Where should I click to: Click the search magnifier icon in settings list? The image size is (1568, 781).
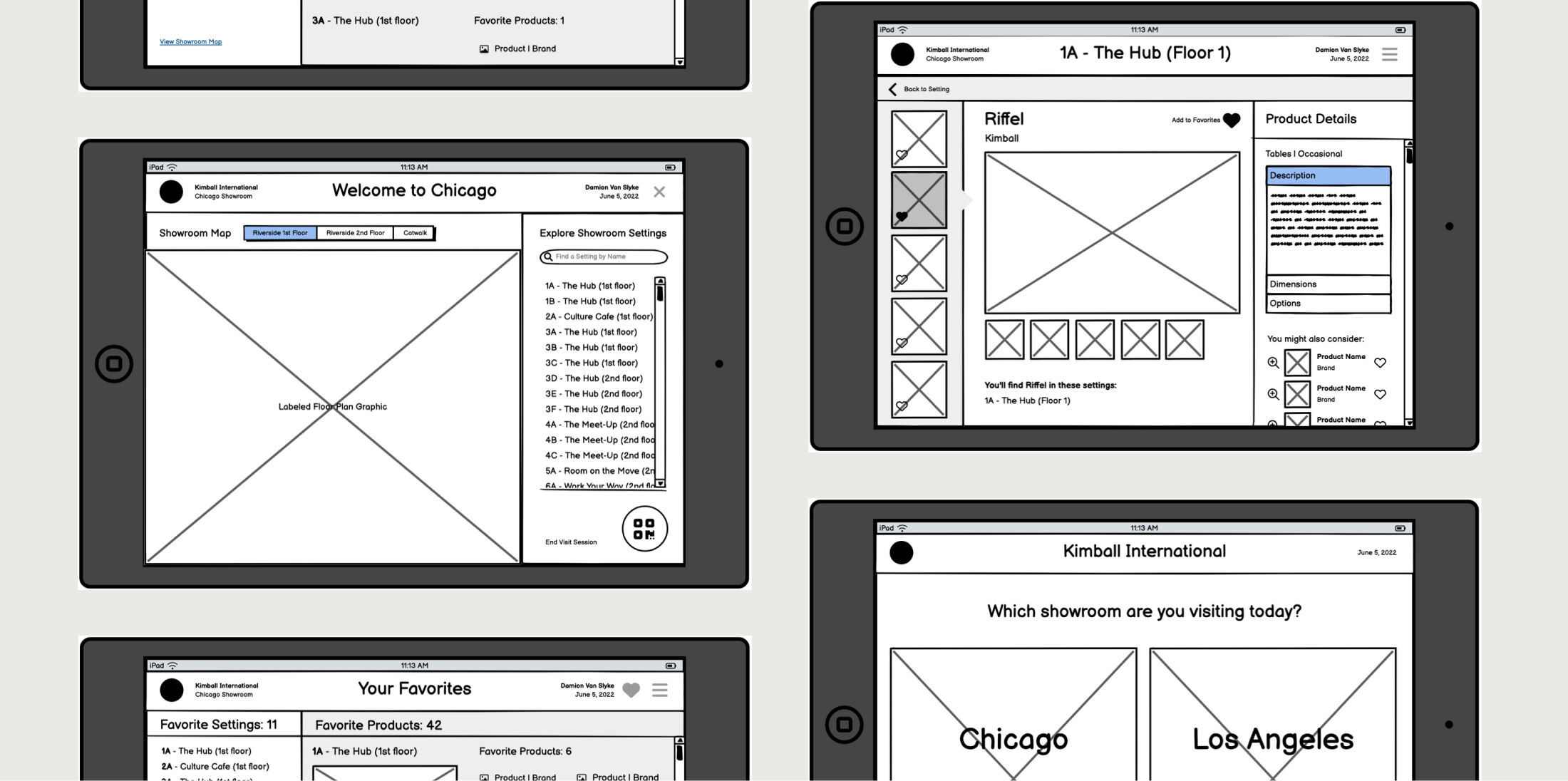point(548,256)
